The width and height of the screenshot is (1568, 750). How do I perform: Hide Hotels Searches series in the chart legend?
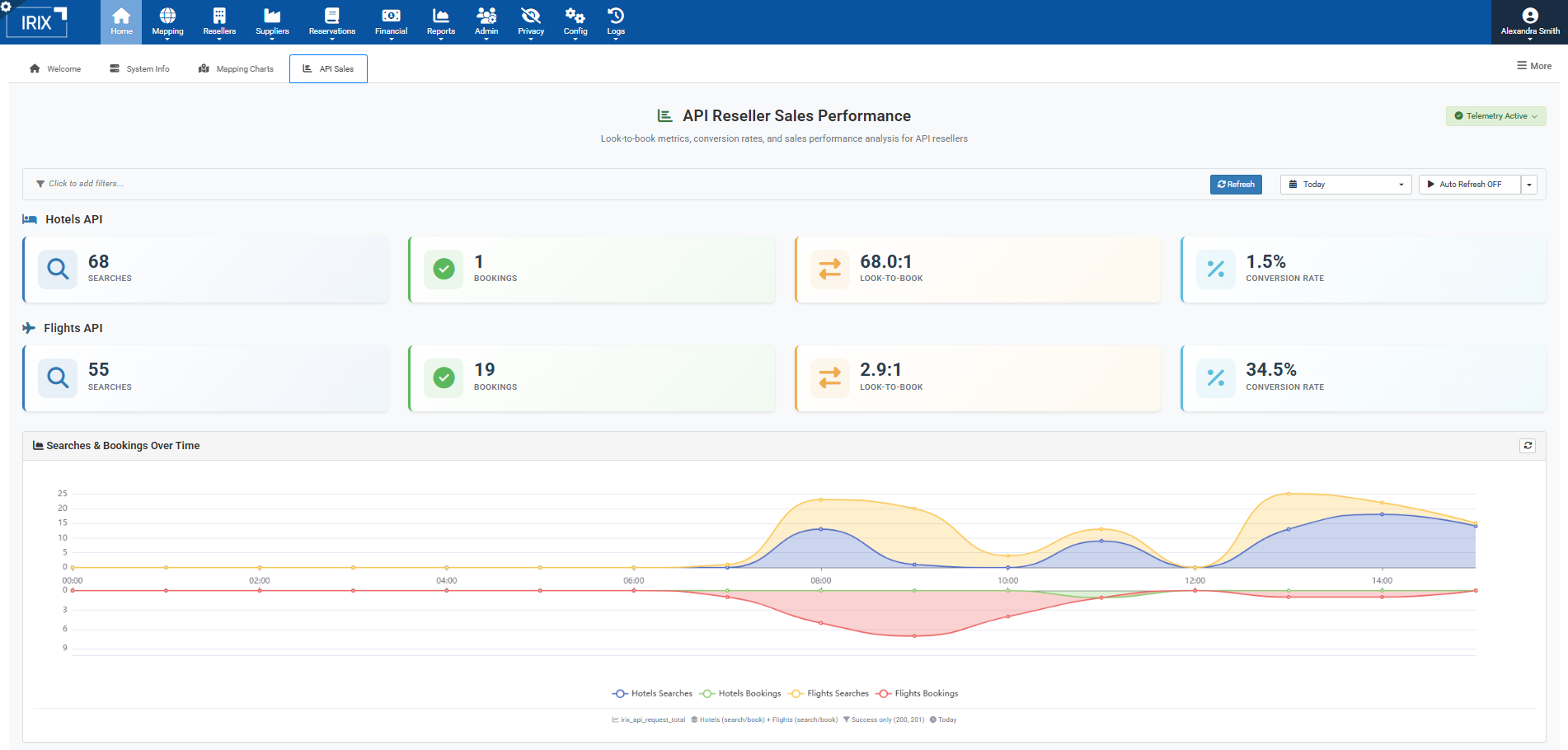(x=652, y=693)
